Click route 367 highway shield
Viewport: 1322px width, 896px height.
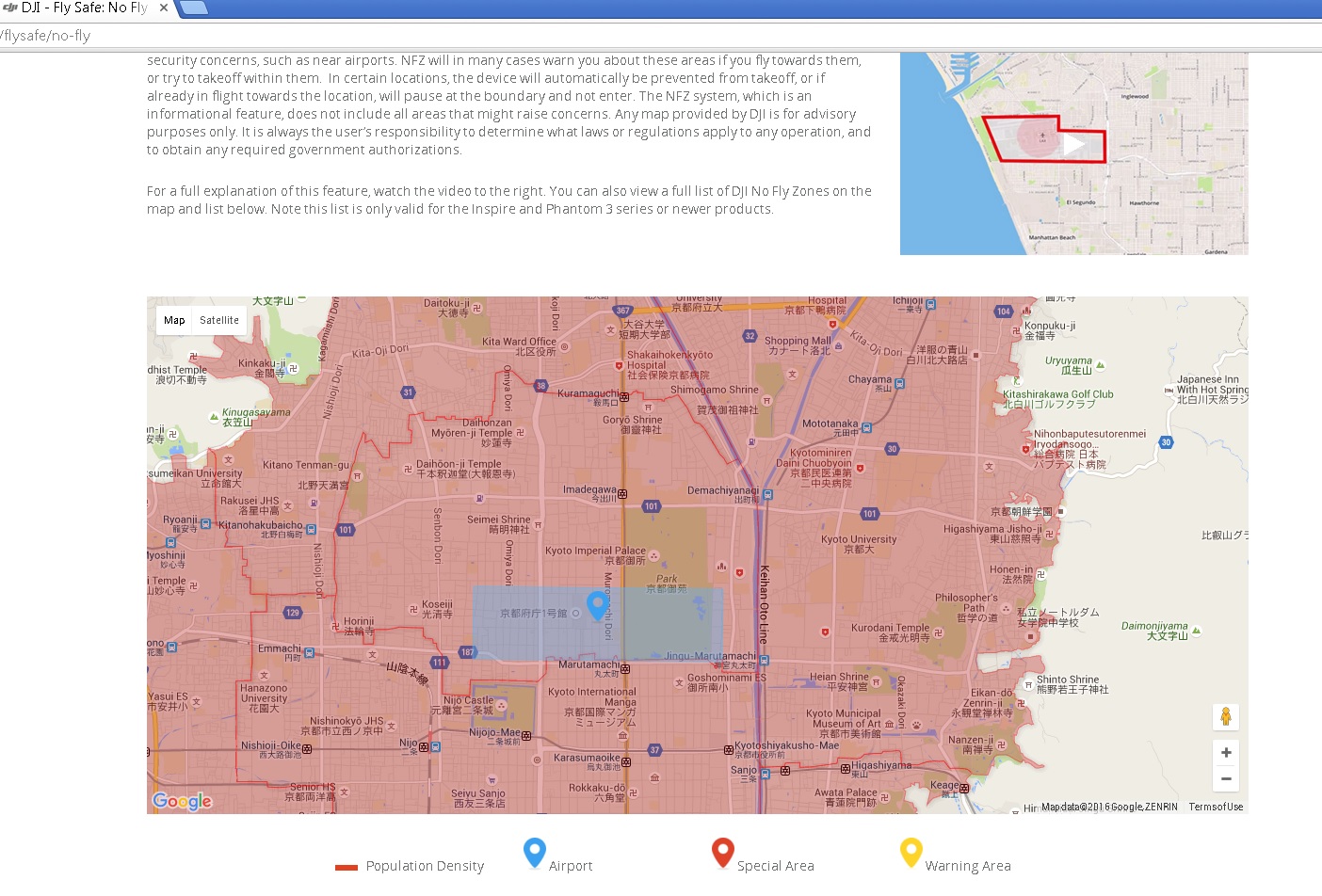[x=622, y=311]
